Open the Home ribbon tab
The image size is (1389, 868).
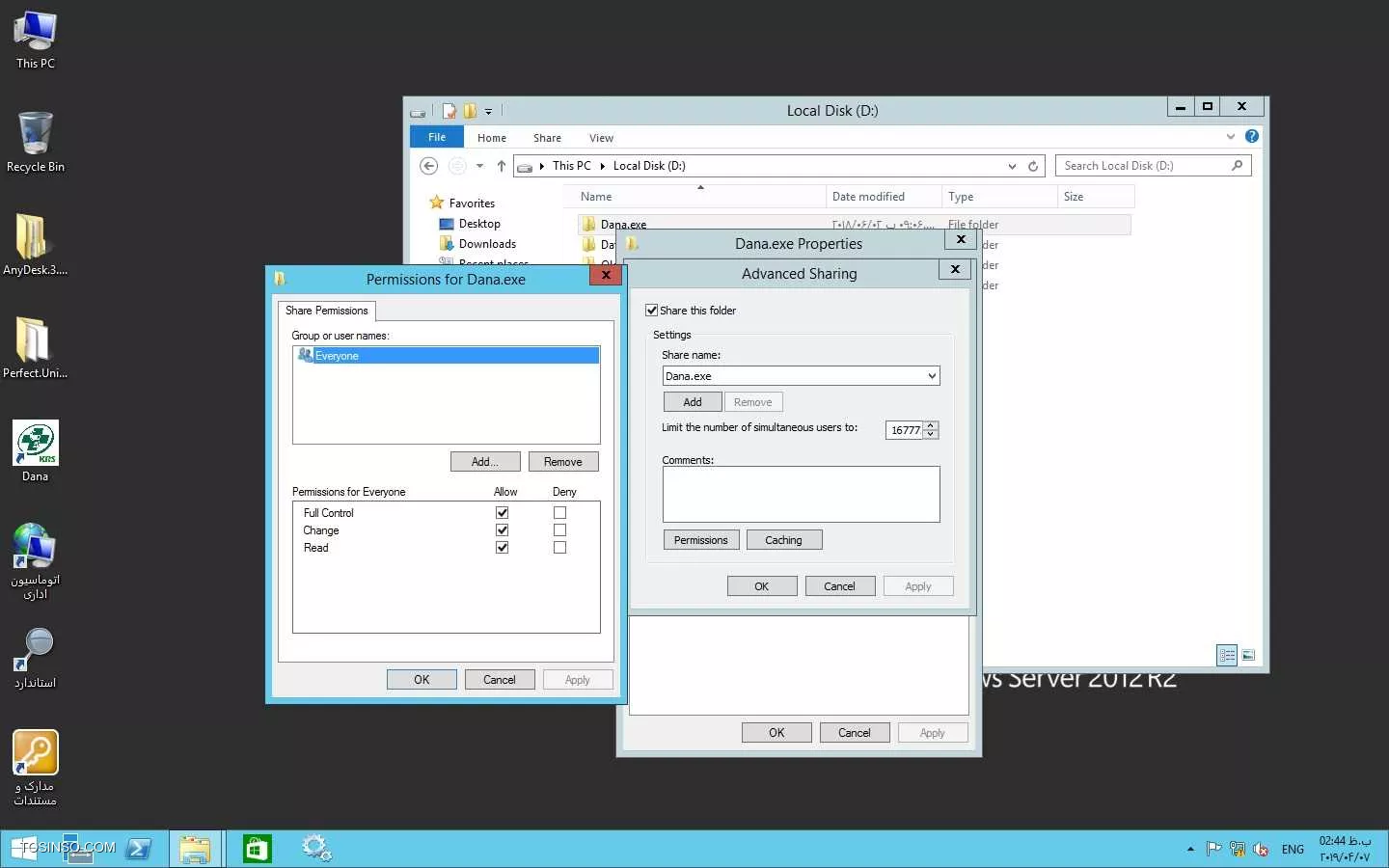[492, 138]
